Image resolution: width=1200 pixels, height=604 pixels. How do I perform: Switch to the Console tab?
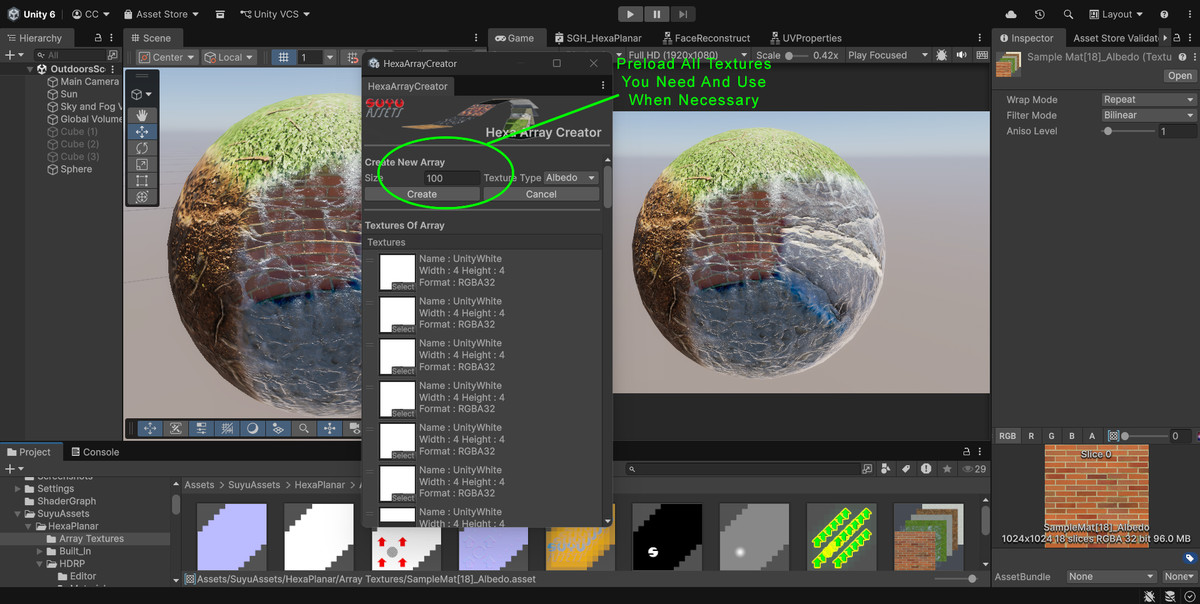point(94,452)
